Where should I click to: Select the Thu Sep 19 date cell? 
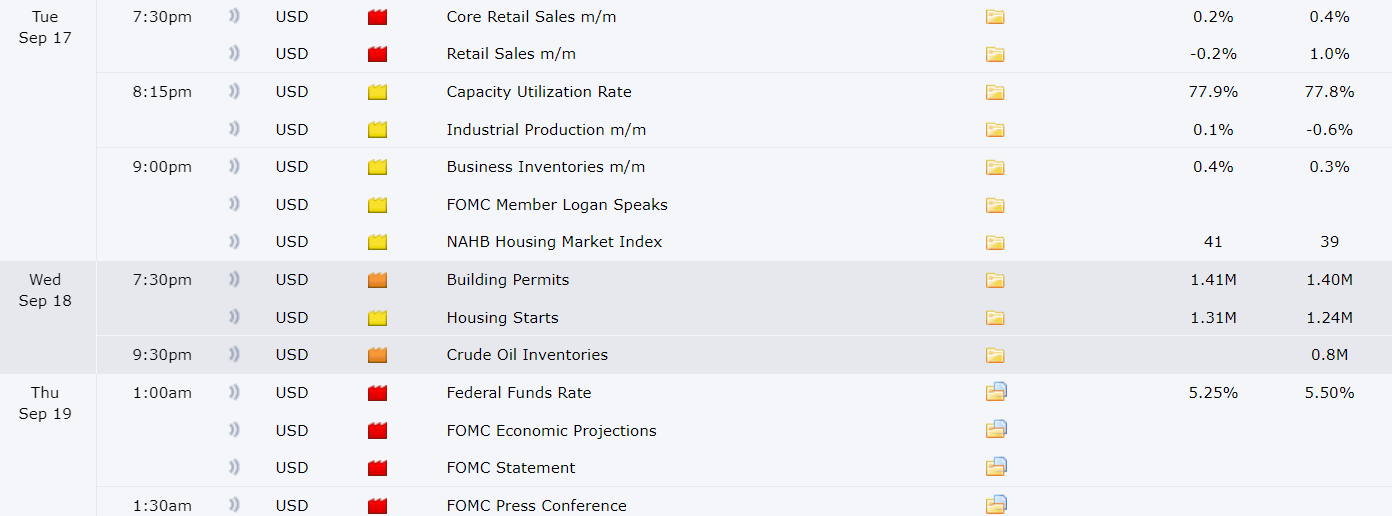pos(45,403)
